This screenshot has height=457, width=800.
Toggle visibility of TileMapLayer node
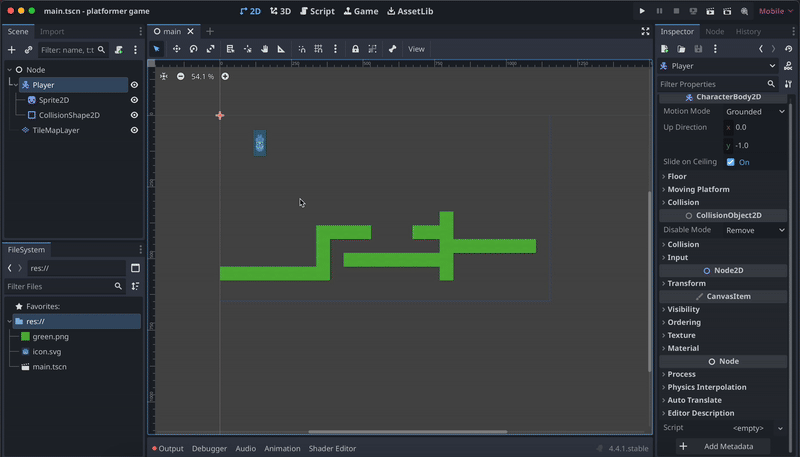point(134,130)
